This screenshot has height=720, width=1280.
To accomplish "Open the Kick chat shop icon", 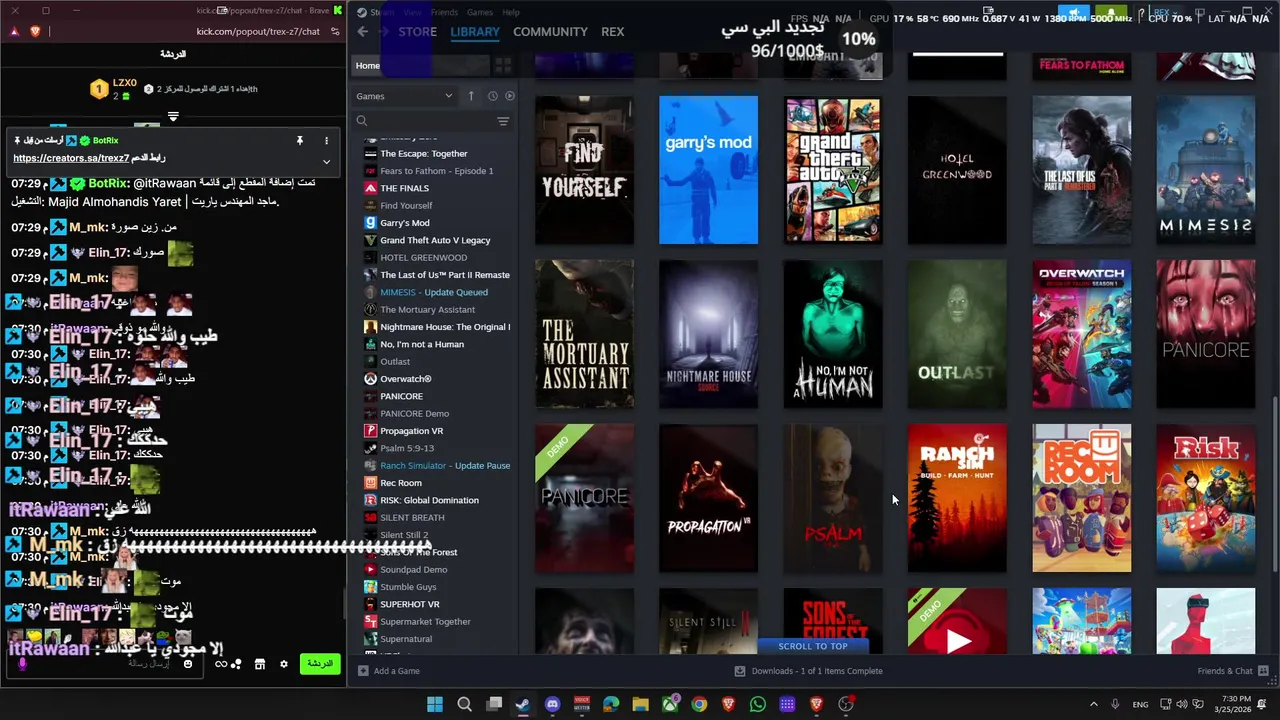I will coord(259,664).
